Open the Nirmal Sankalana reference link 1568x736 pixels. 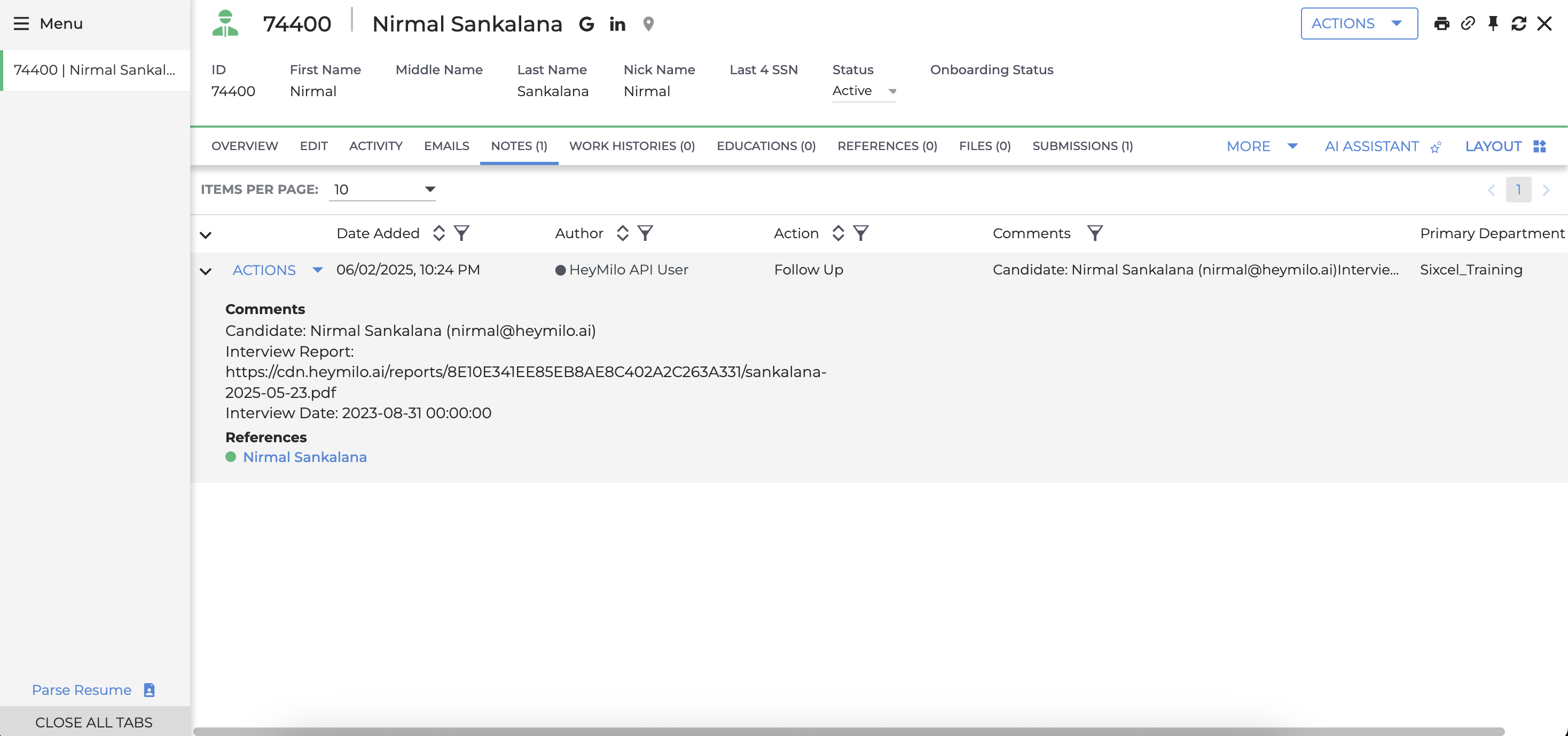coord(304,457)
